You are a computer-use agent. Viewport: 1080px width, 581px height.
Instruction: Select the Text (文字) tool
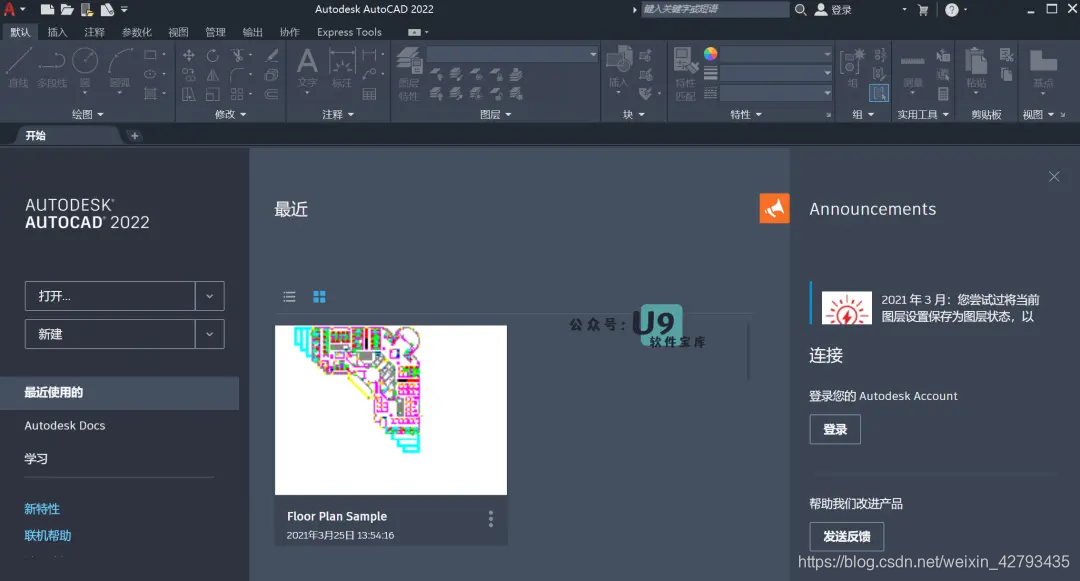tap(307, 69)
